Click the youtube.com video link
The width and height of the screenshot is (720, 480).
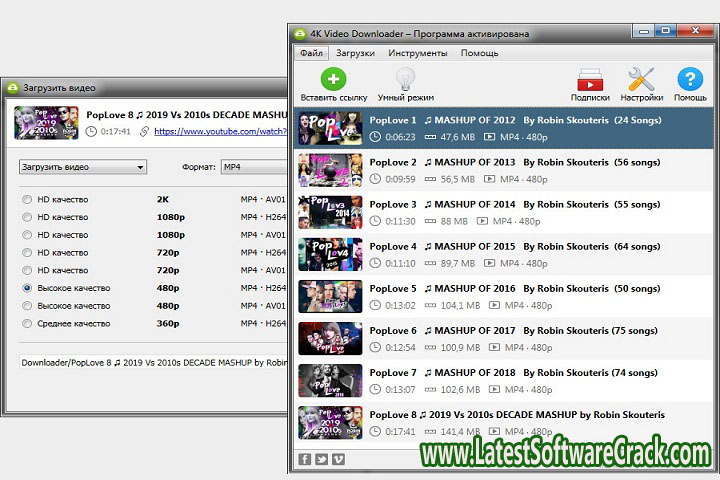(218, 131)
